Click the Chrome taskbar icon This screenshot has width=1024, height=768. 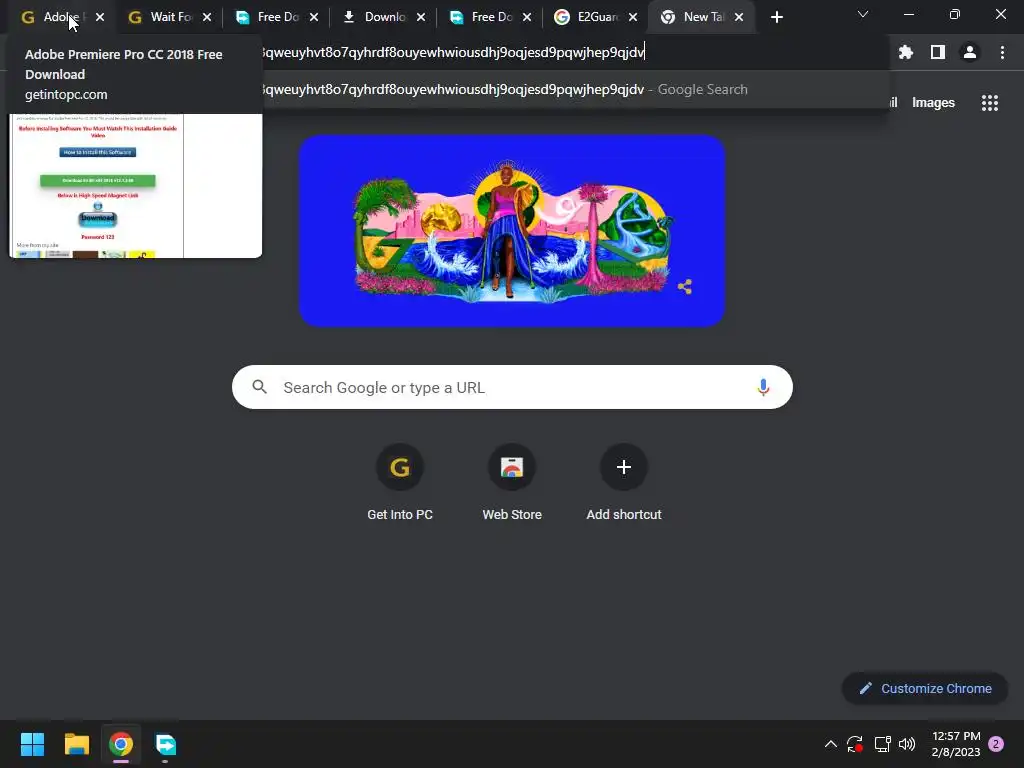tap(121, 744)
